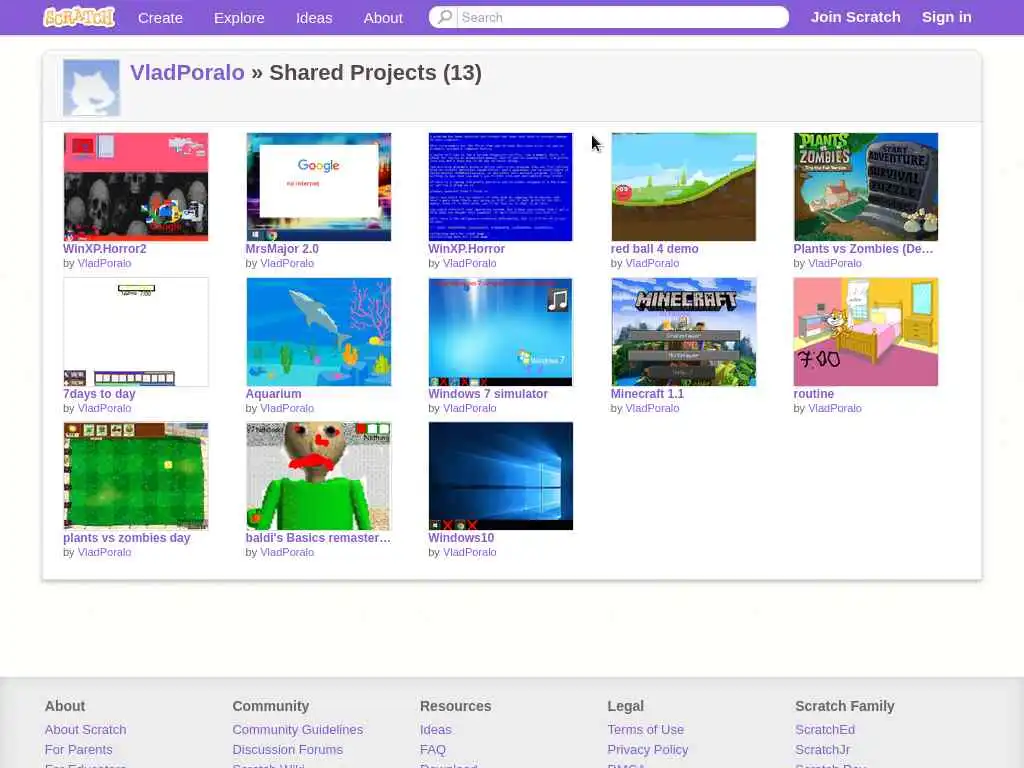
Task: Click the 7days to day title
Action: [x=99, y=394]
